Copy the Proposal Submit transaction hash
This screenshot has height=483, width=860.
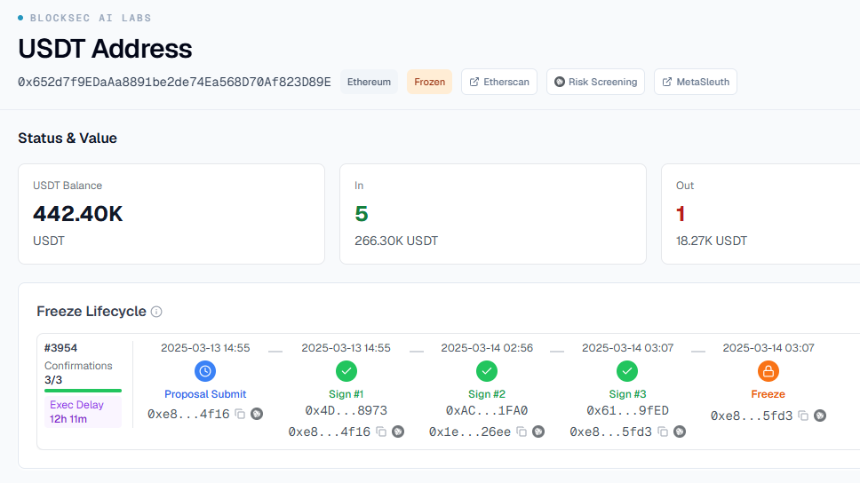(x=240, y=414)
